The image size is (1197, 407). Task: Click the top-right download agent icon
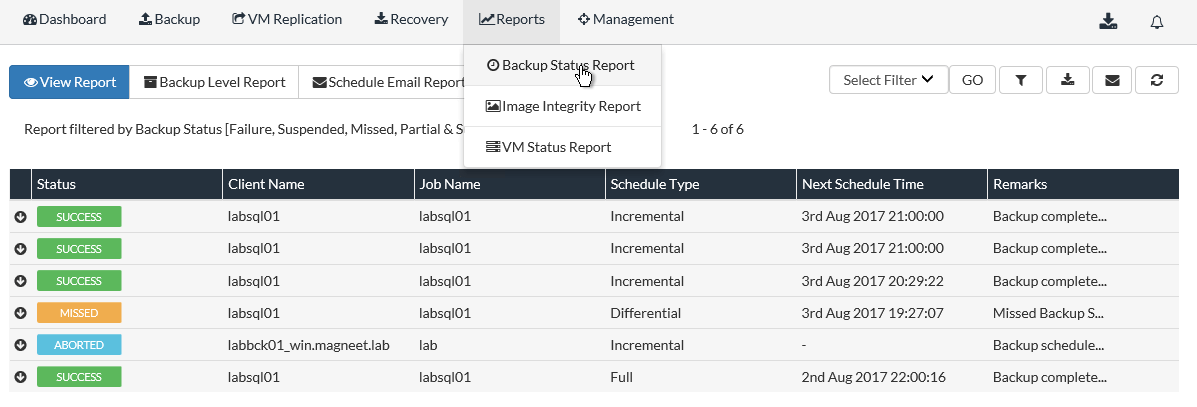pyautogui.click(x=1107, y=22)
